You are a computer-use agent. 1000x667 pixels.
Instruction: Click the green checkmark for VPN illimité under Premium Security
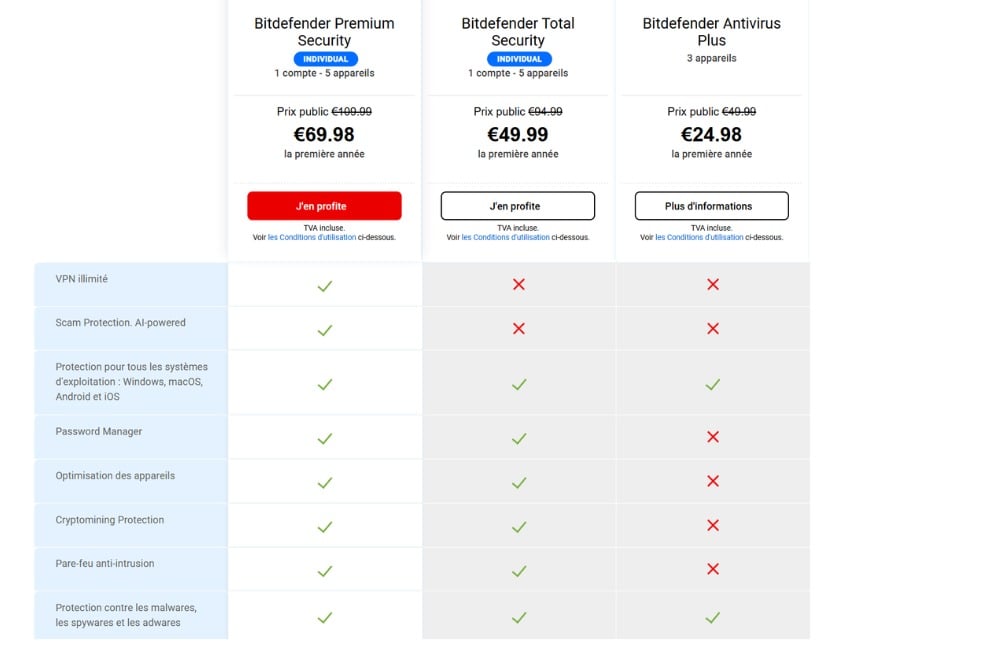point(324,284)
